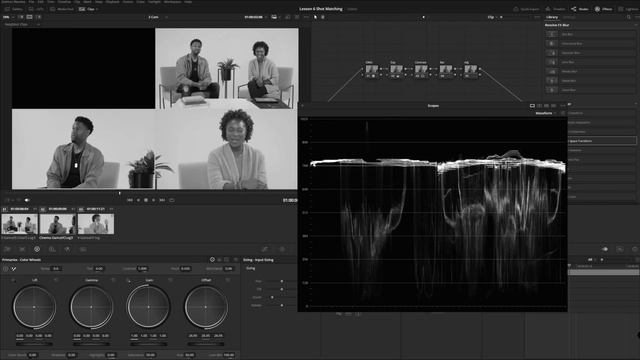Reset the Gamma wheel
This screenshot has width=640, height=360.
coord(113,280)
